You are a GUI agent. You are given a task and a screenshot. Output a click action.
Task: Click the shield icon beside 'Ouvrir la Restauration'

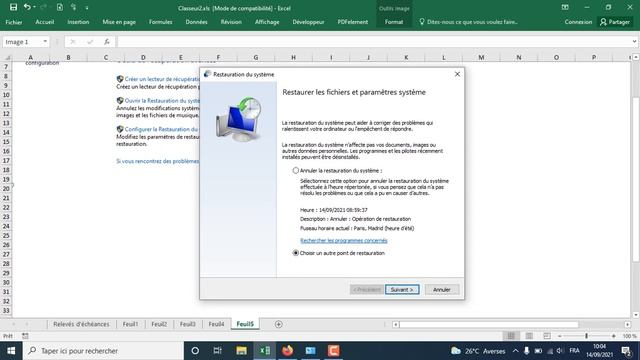click(x=120, y=100)
